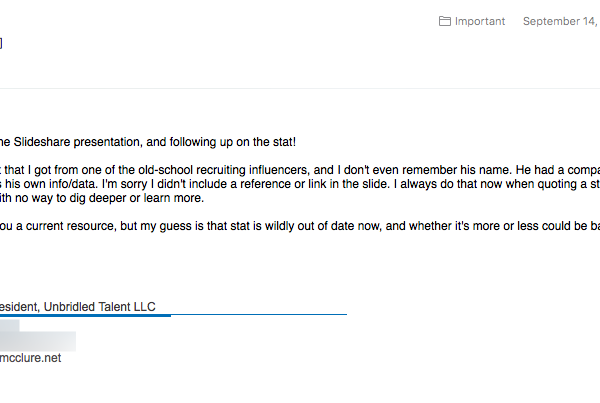Image resolution: width=600 pixels, height=403 pixels.
Task: Click the blurred contact details in the signature
Action: (38, 336)
